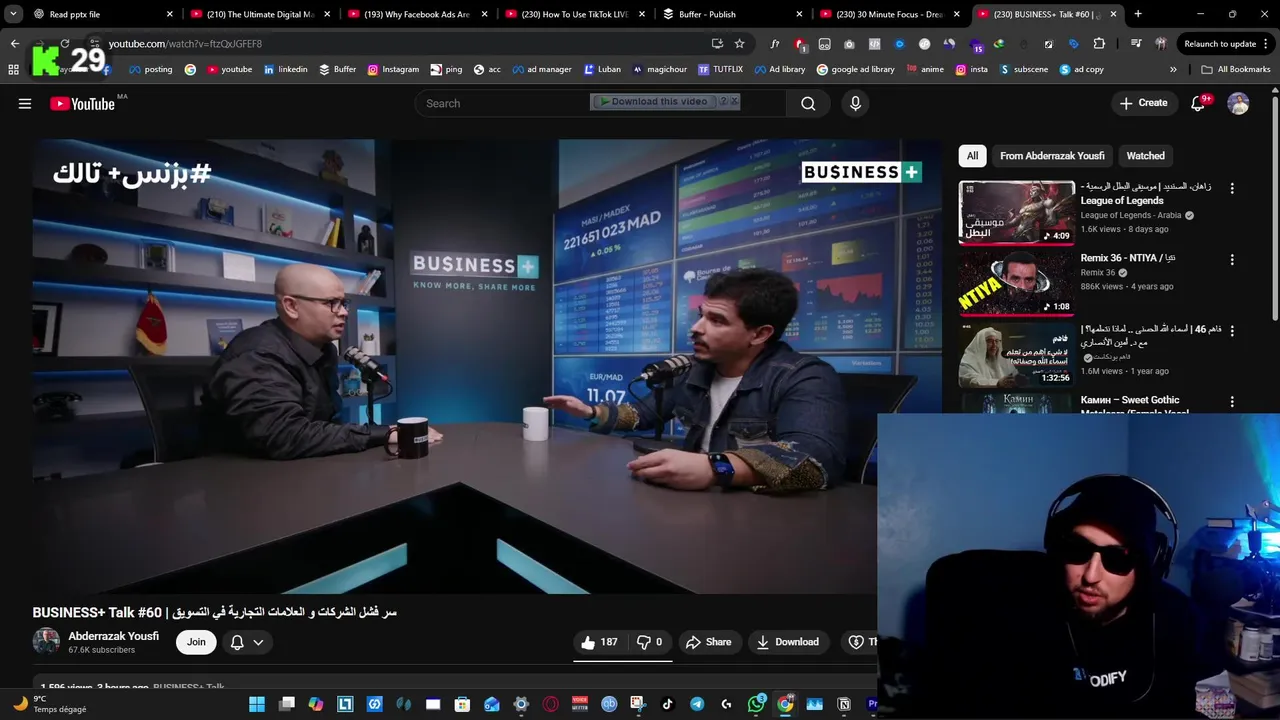Open YouTube notifications bell
The image size is (1280, 720).
(1198, 103)
